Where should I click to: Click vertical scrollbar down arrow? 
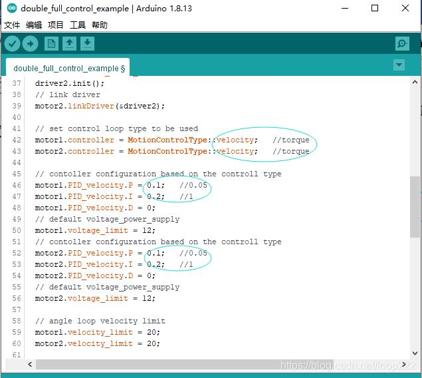pos(415,353)
